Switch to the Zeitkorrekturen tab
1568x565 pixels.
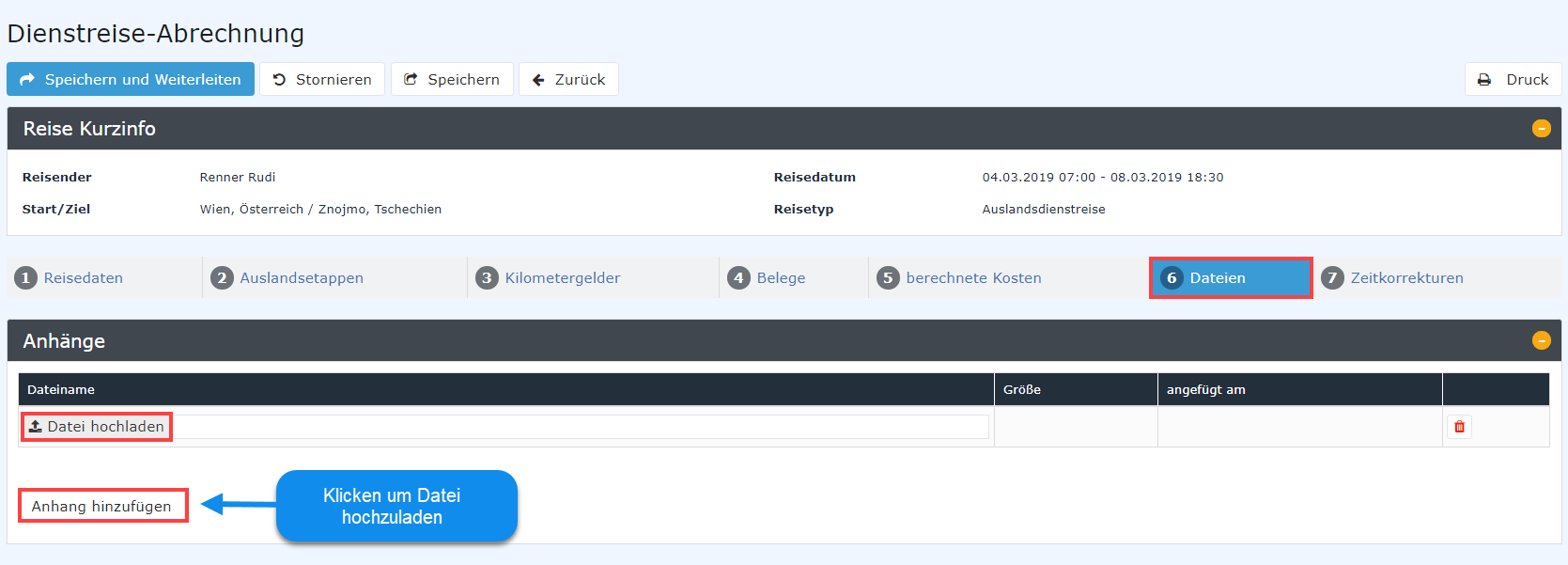[x=1436, y=277]
